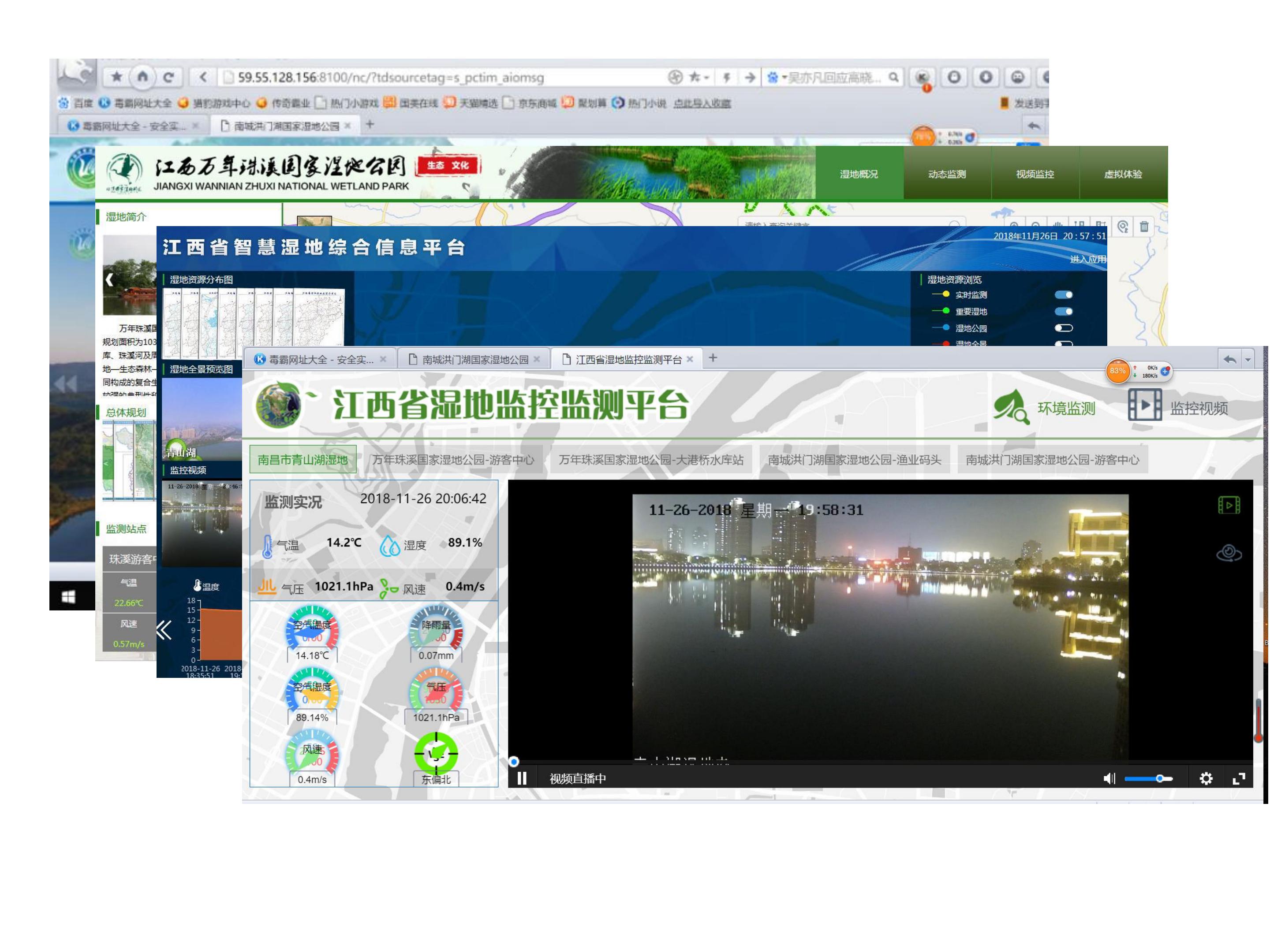Screen dimensions: 1270x952
Task: Open dropdown arrow next to restore tab
Action: point(1248,359)
